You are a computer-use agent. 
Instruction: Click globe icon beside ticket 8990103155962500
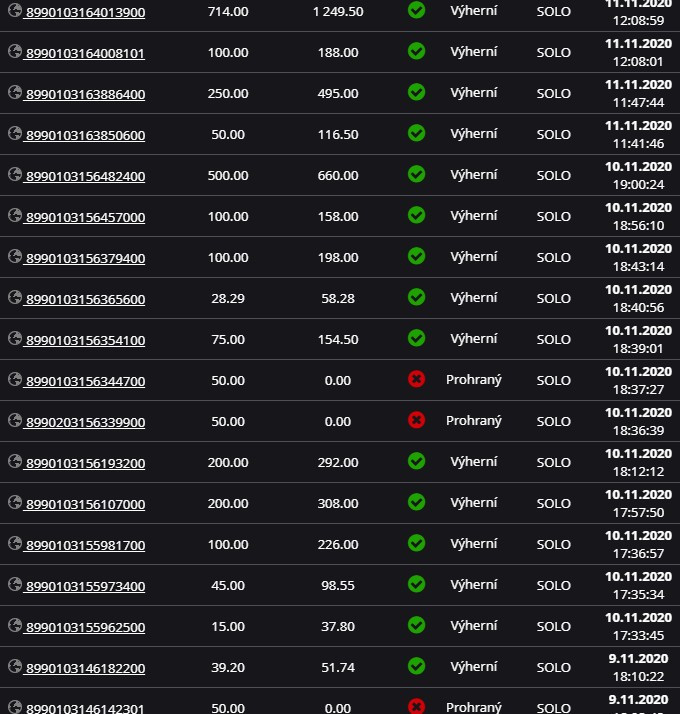(15, 625)
